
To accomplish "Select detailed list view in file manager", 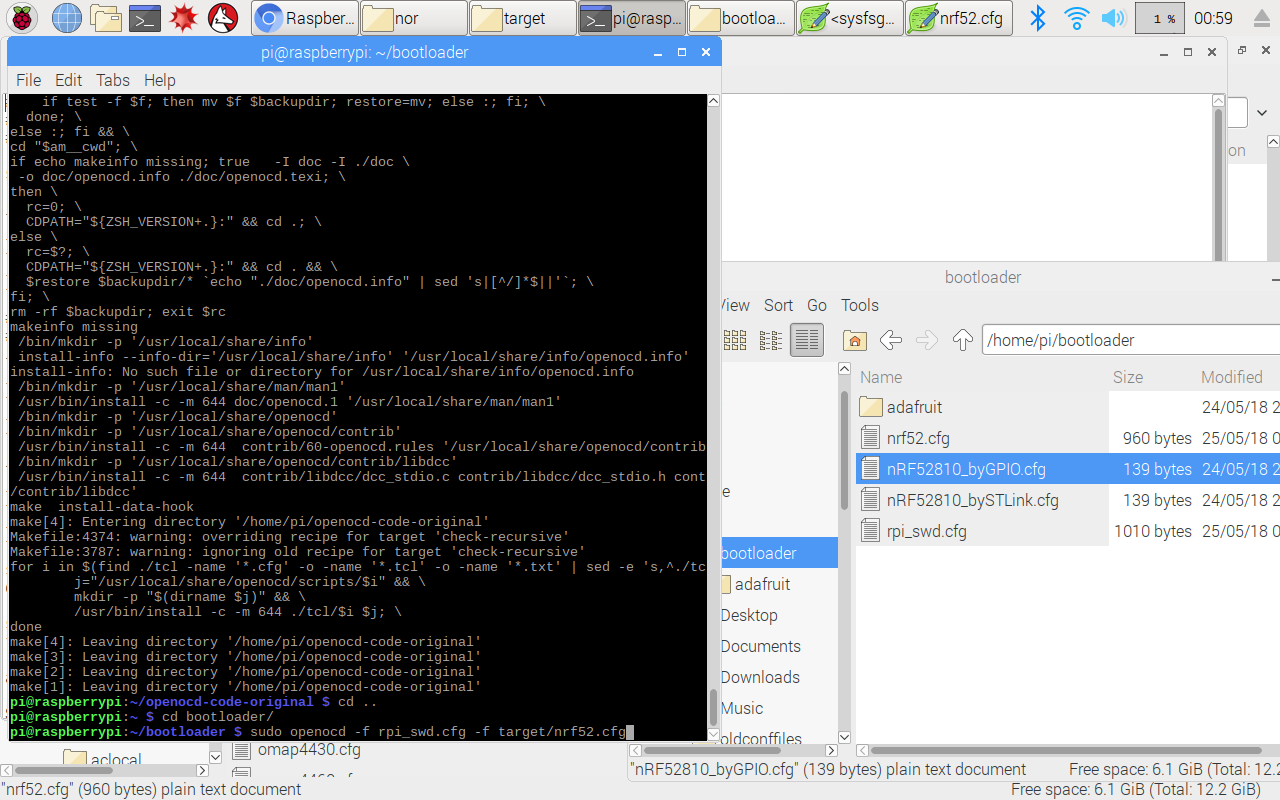I will (x=807, y=340).
